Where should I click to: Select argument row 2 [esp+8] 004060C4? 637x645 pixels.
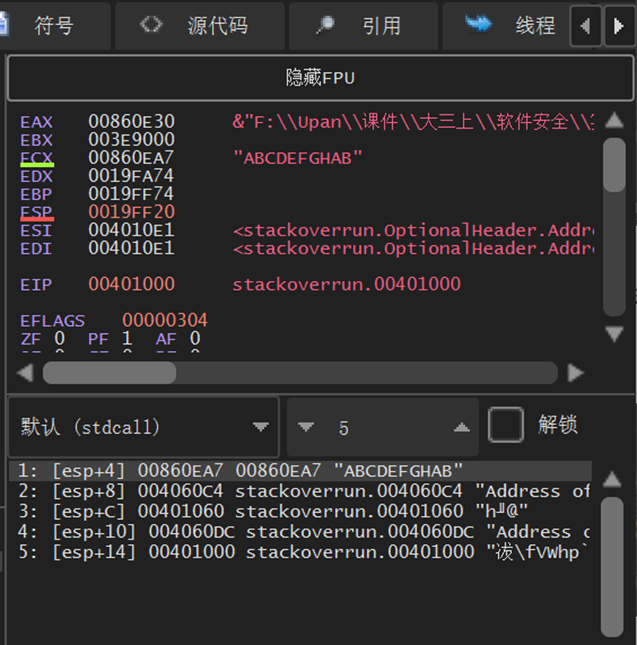(x=300, y=491)
